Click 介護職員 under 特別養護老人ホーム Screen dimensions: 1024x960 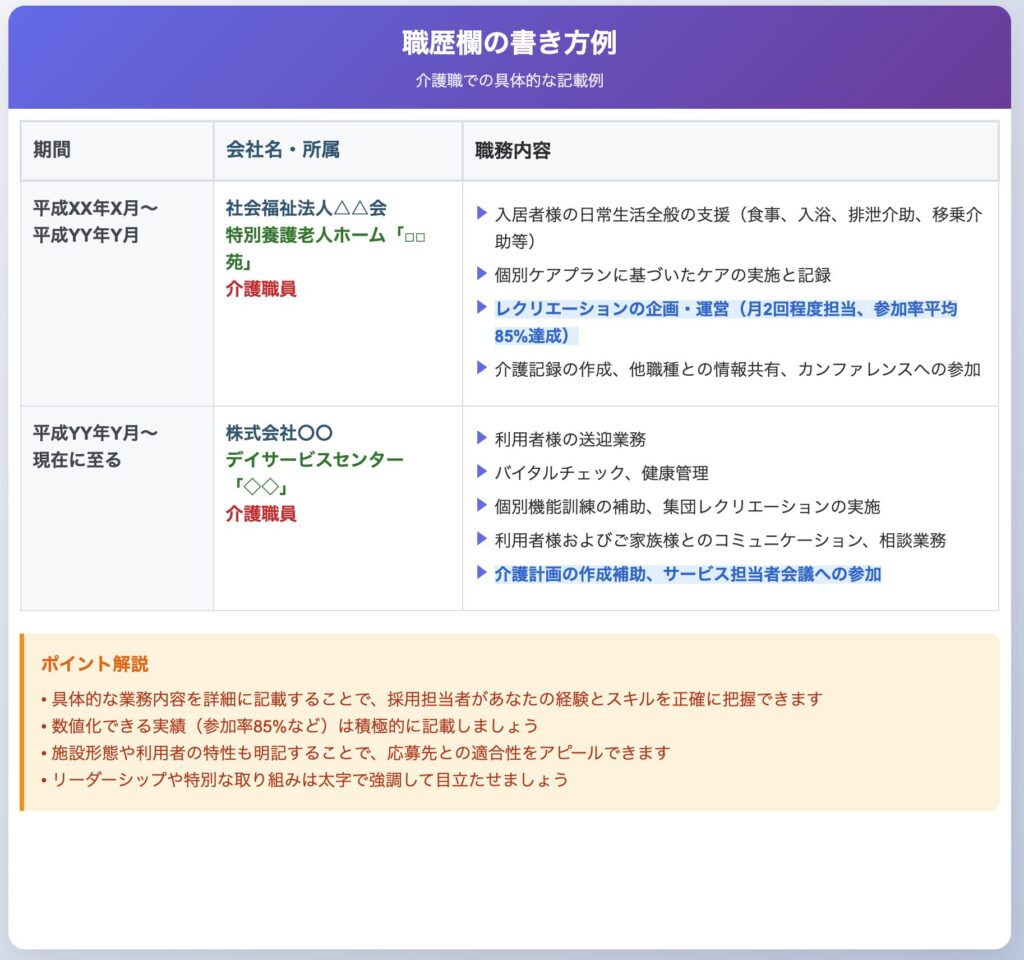[x=261, y=289]
